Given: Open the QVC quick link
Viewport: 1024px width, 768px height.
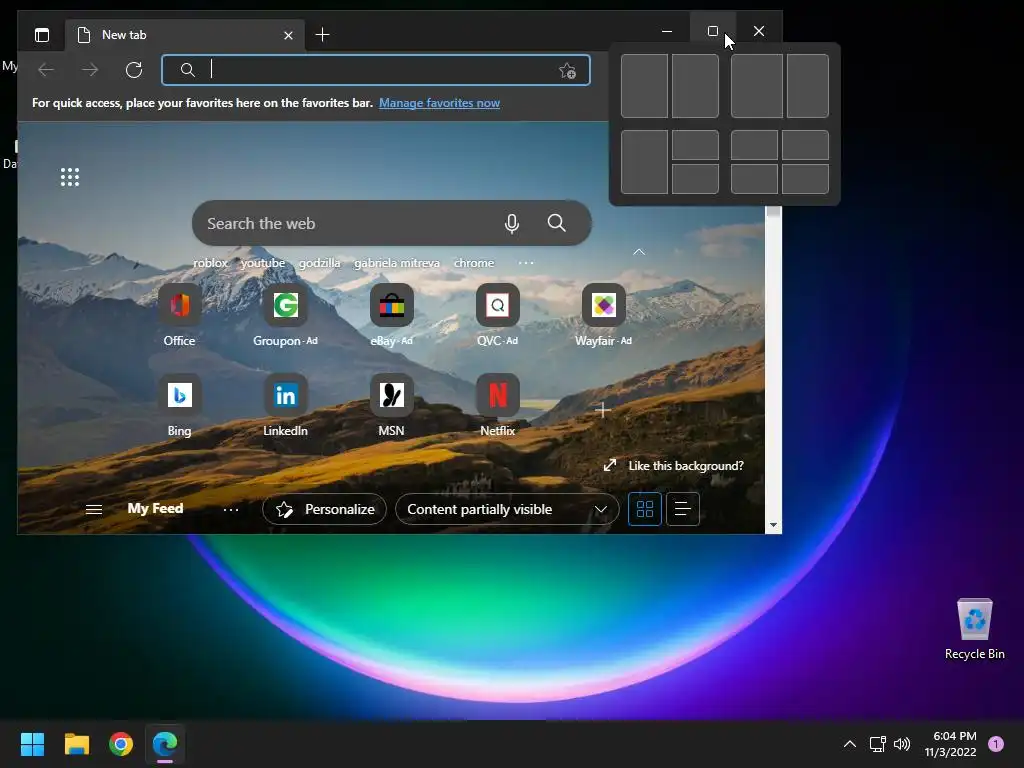Looking at the screenshot, I should pos(498,315).
